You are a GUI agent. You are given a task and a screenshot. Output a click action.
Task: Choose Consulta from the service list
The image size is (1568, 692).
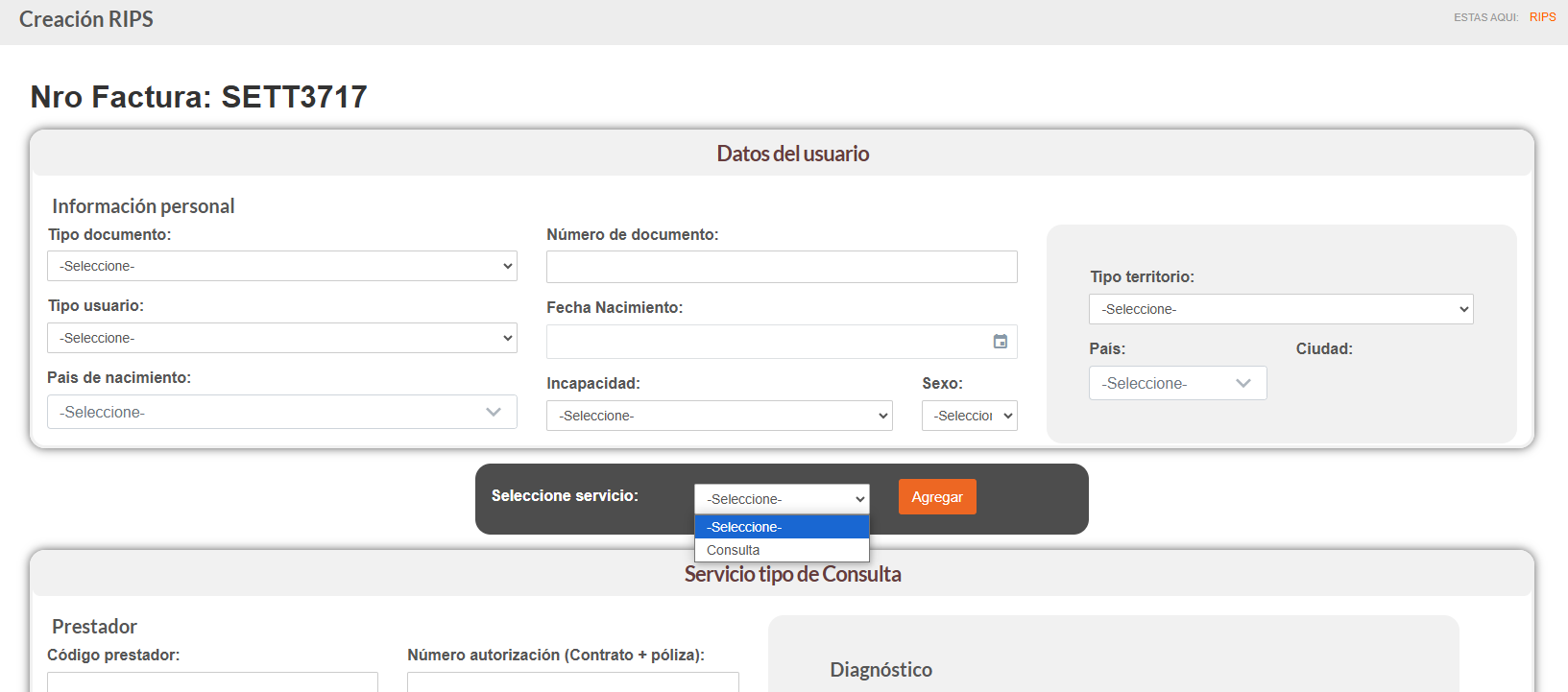782,550
